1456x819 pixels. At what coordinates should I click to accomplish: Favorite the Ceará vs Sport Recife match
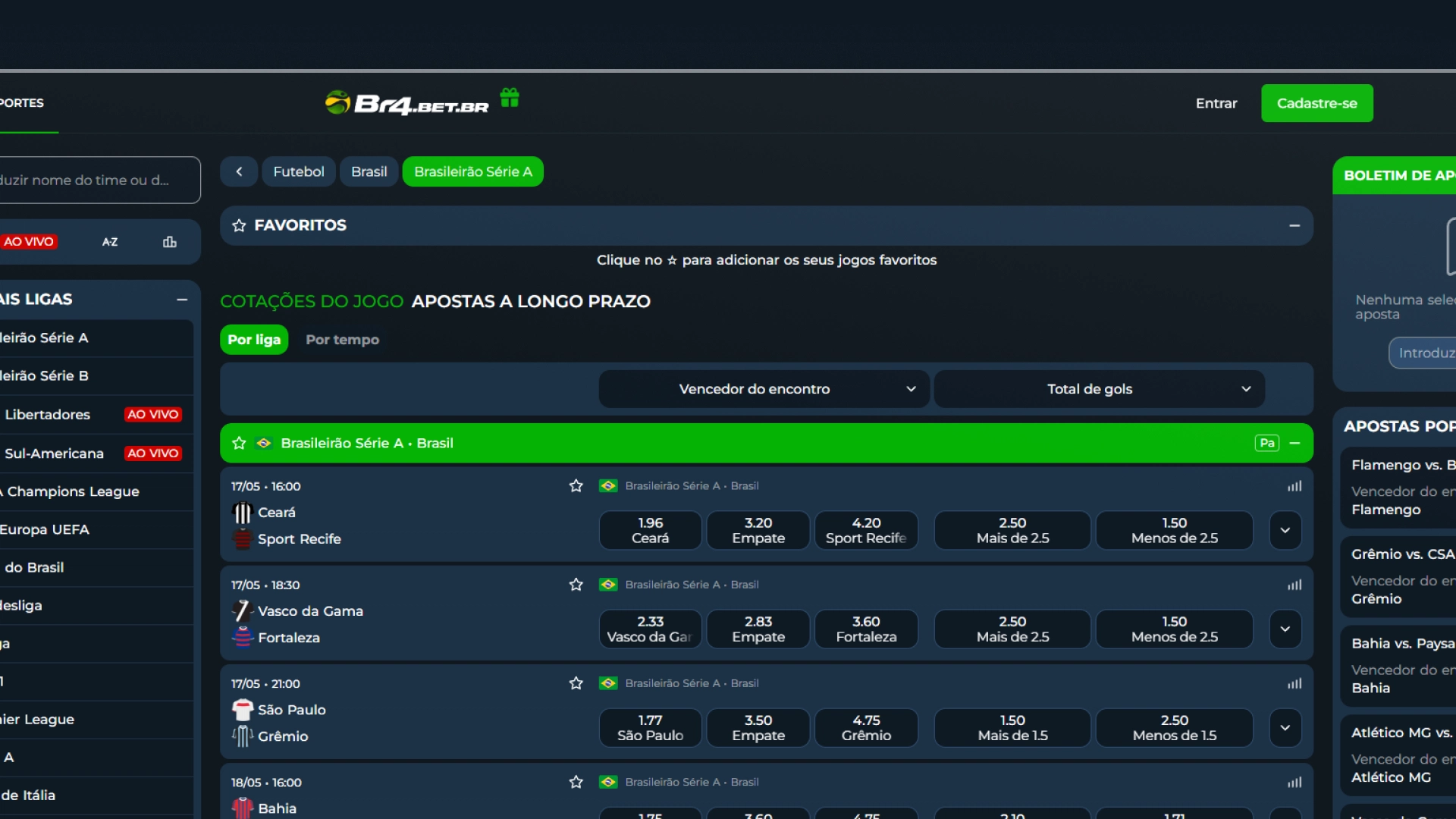click(576, 486)
